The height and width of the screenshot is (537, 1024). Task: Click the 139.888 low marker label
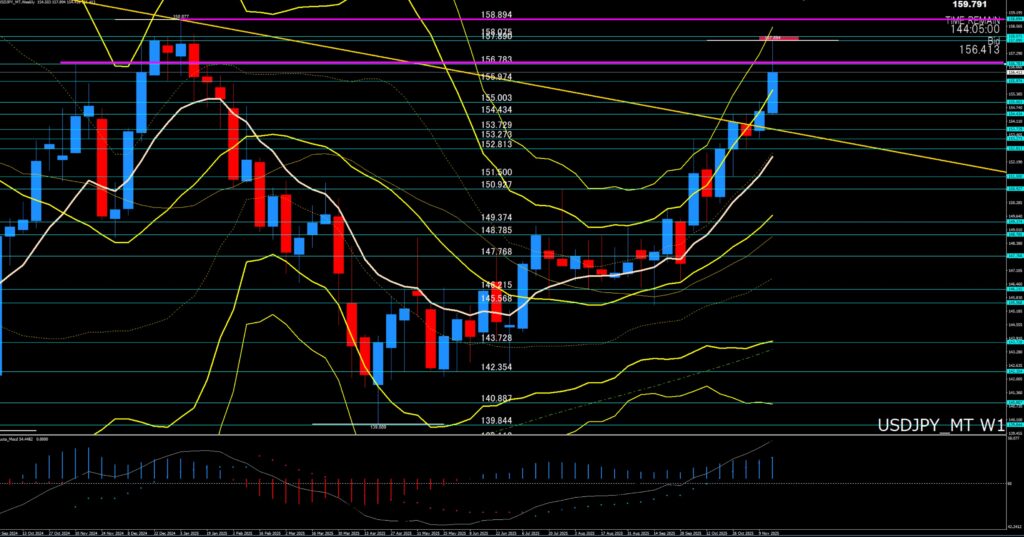(x=378, y=427)
